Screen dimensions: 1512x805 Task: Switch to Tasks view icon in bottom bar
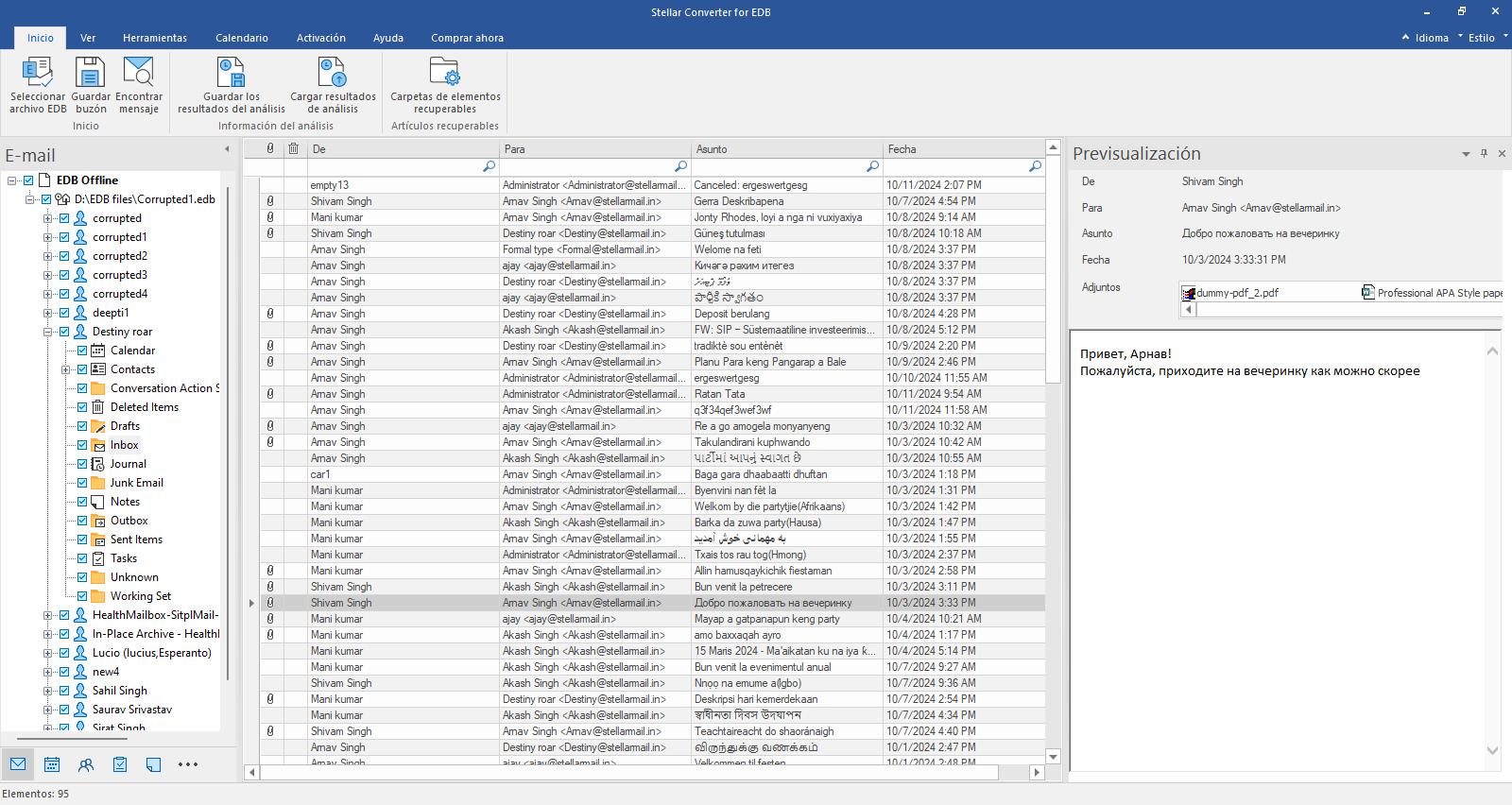[120, 764]
